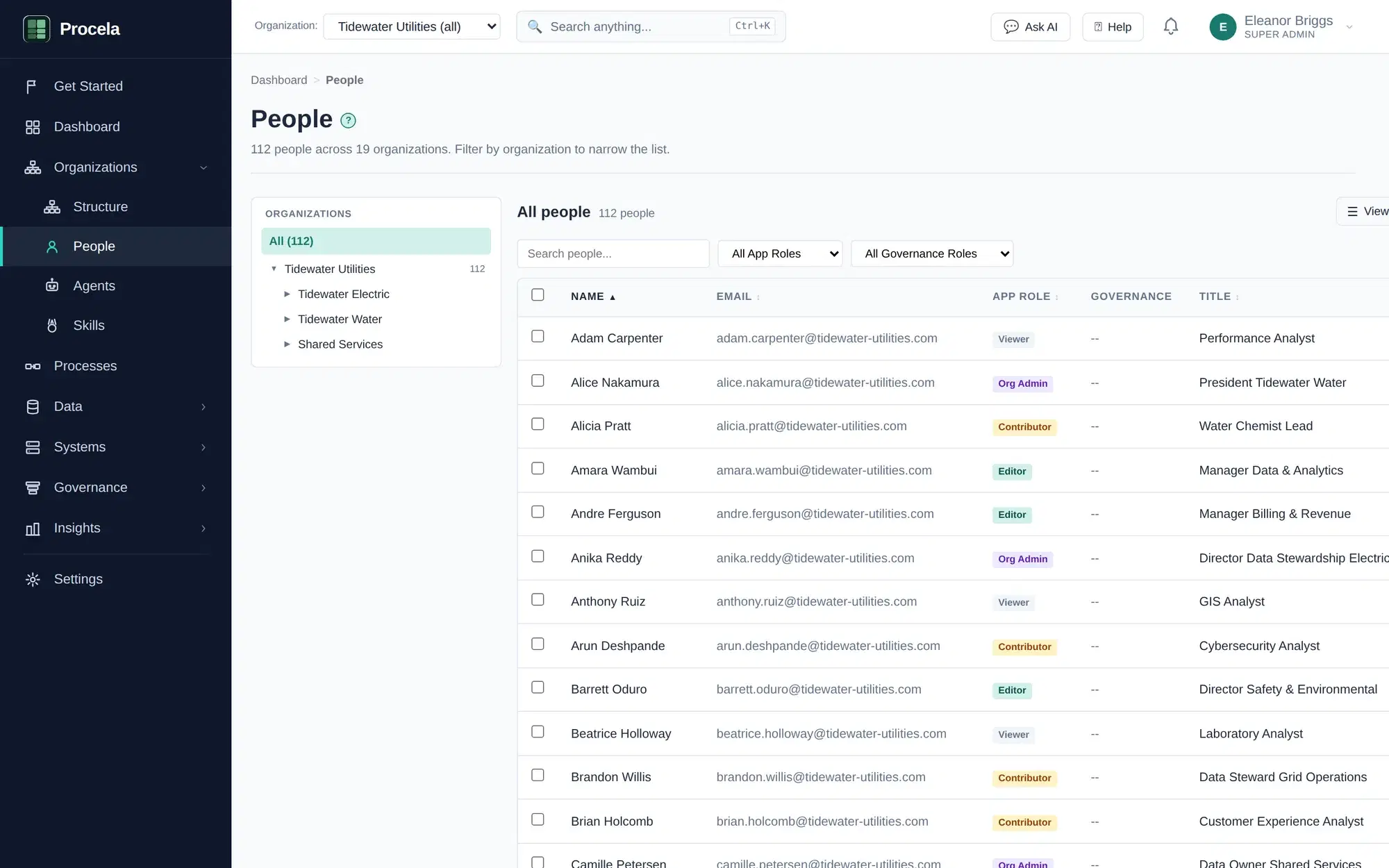The image size is (1389, 868).
Task: Tick the Andre Ferguson row checkbox
Action: point(538,512)
